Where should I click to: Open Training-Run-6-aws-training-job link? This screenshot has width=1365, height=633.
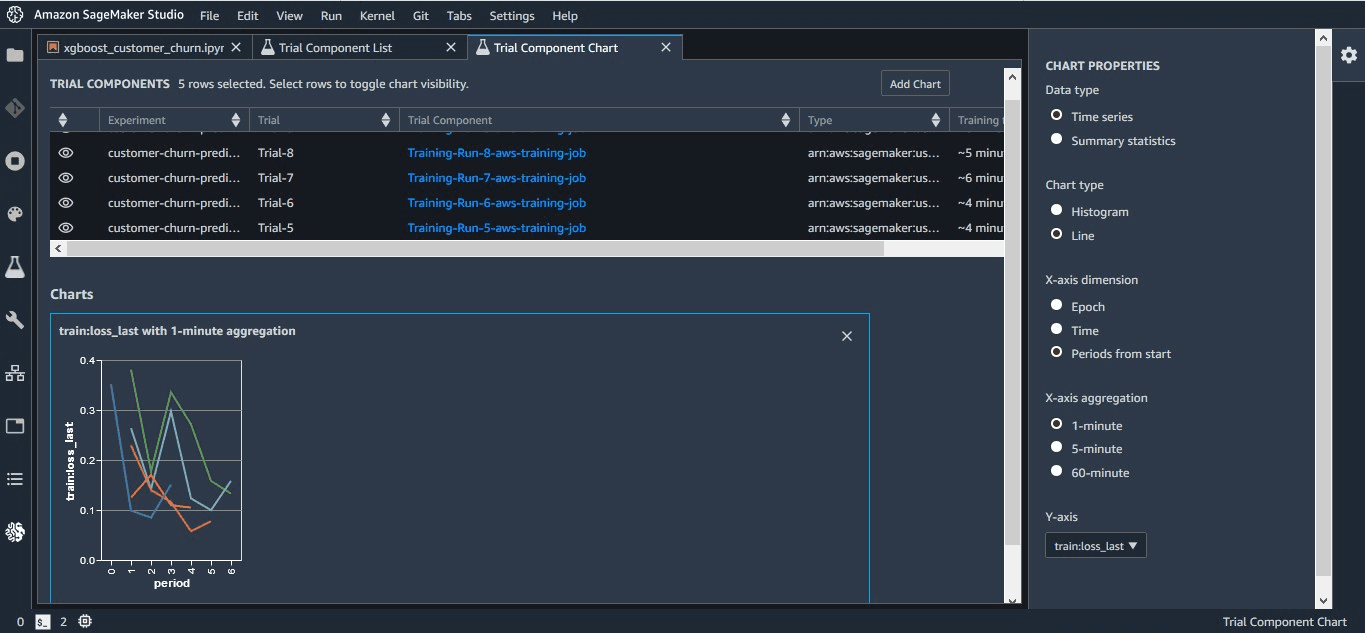(x=496, y=203)
